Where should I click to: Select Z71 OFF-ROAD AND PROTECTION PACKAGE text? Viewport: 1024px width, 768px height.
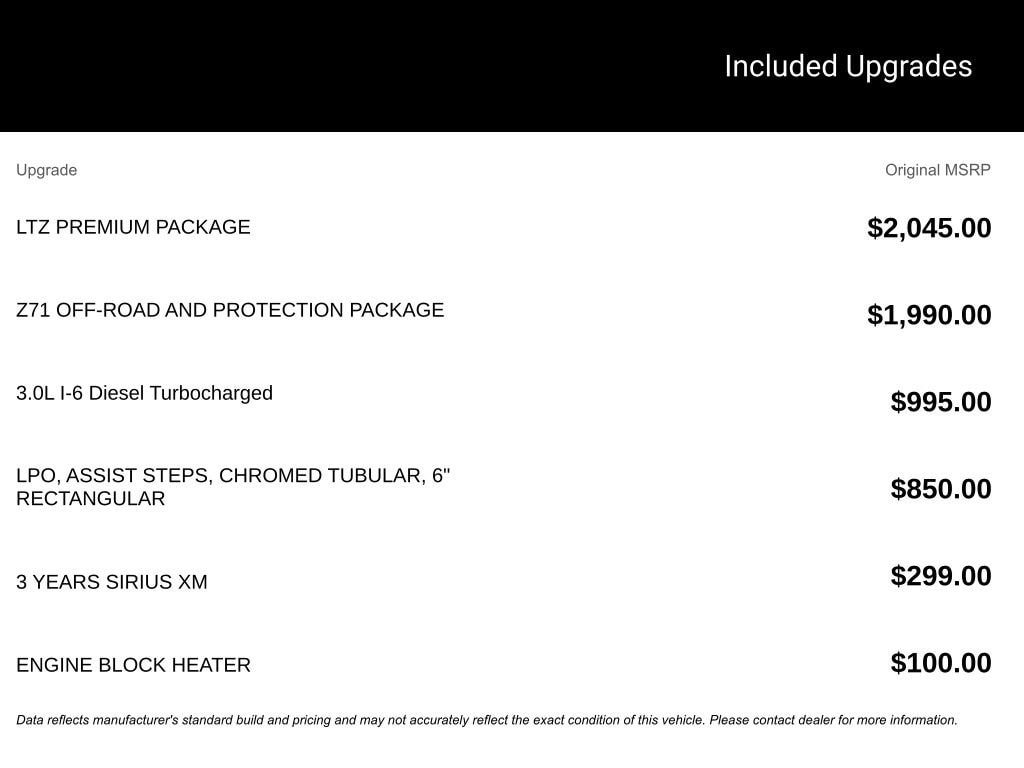point(230,310)
